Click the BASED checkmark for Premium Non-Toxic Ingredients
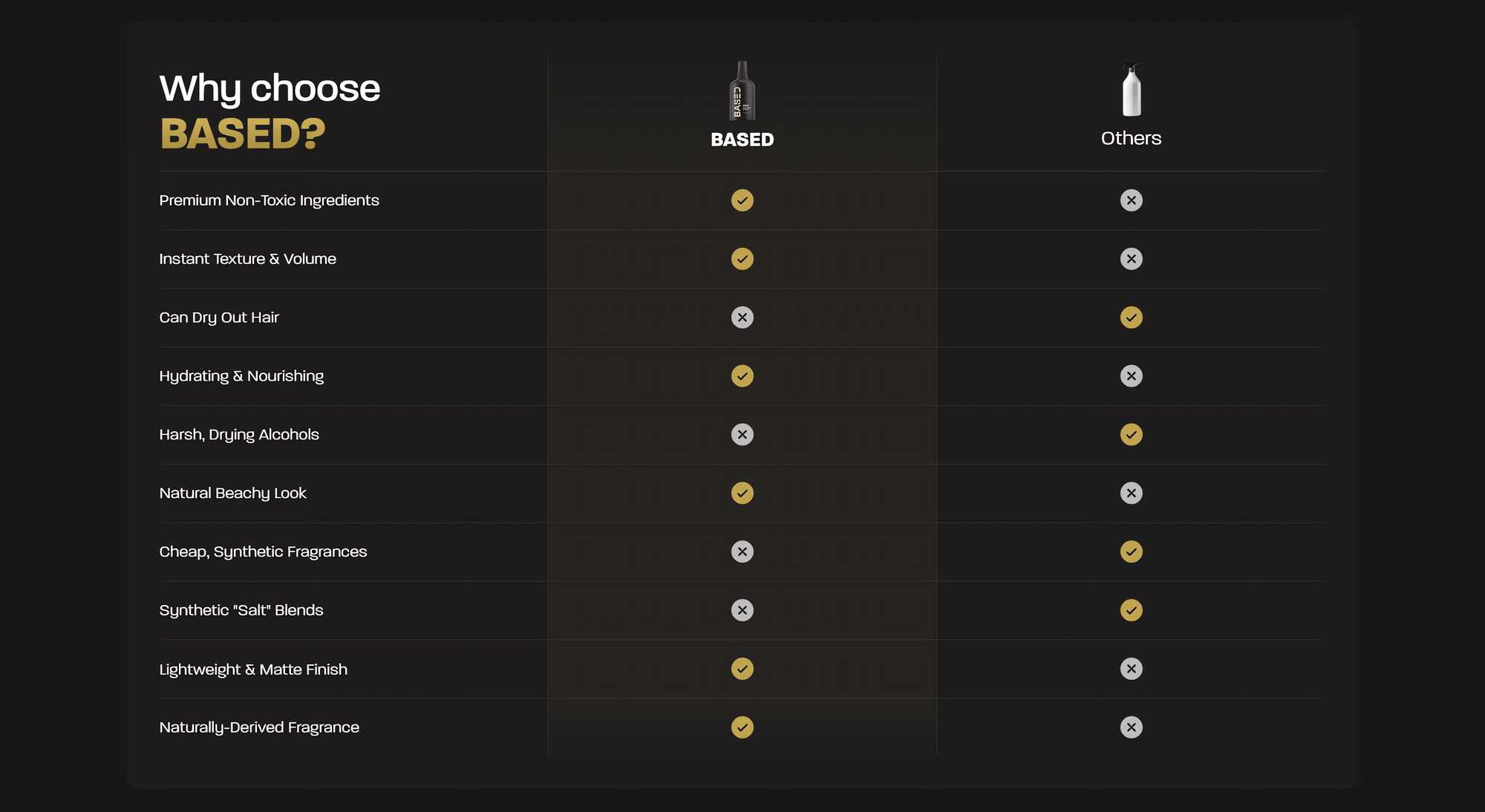This screenshot has width=1485, height=812. click(742, 200)
